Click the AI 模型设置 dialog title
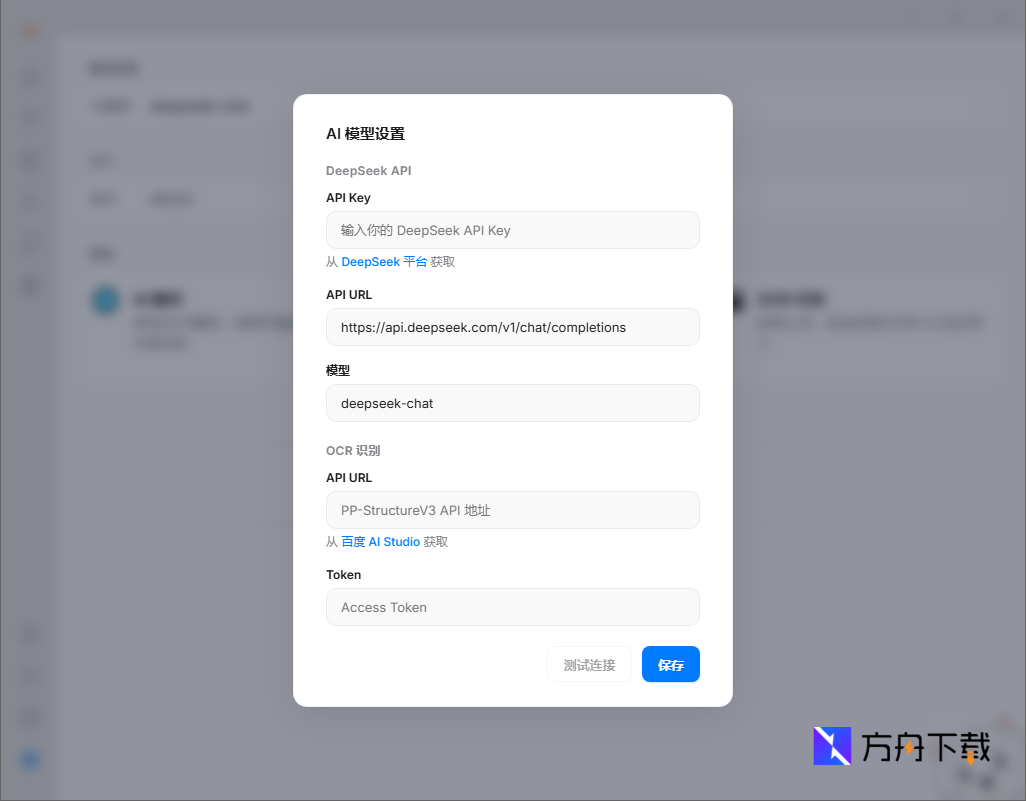 pos(365,134)
